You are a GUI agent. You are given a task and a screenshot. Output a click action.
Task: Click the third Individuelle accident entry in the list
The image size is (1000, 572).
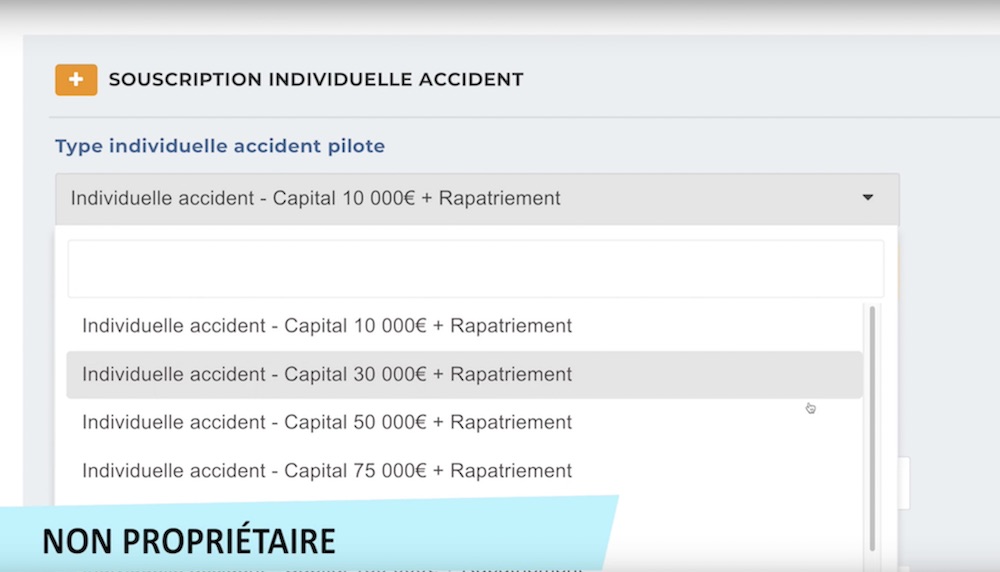point(327,422)
